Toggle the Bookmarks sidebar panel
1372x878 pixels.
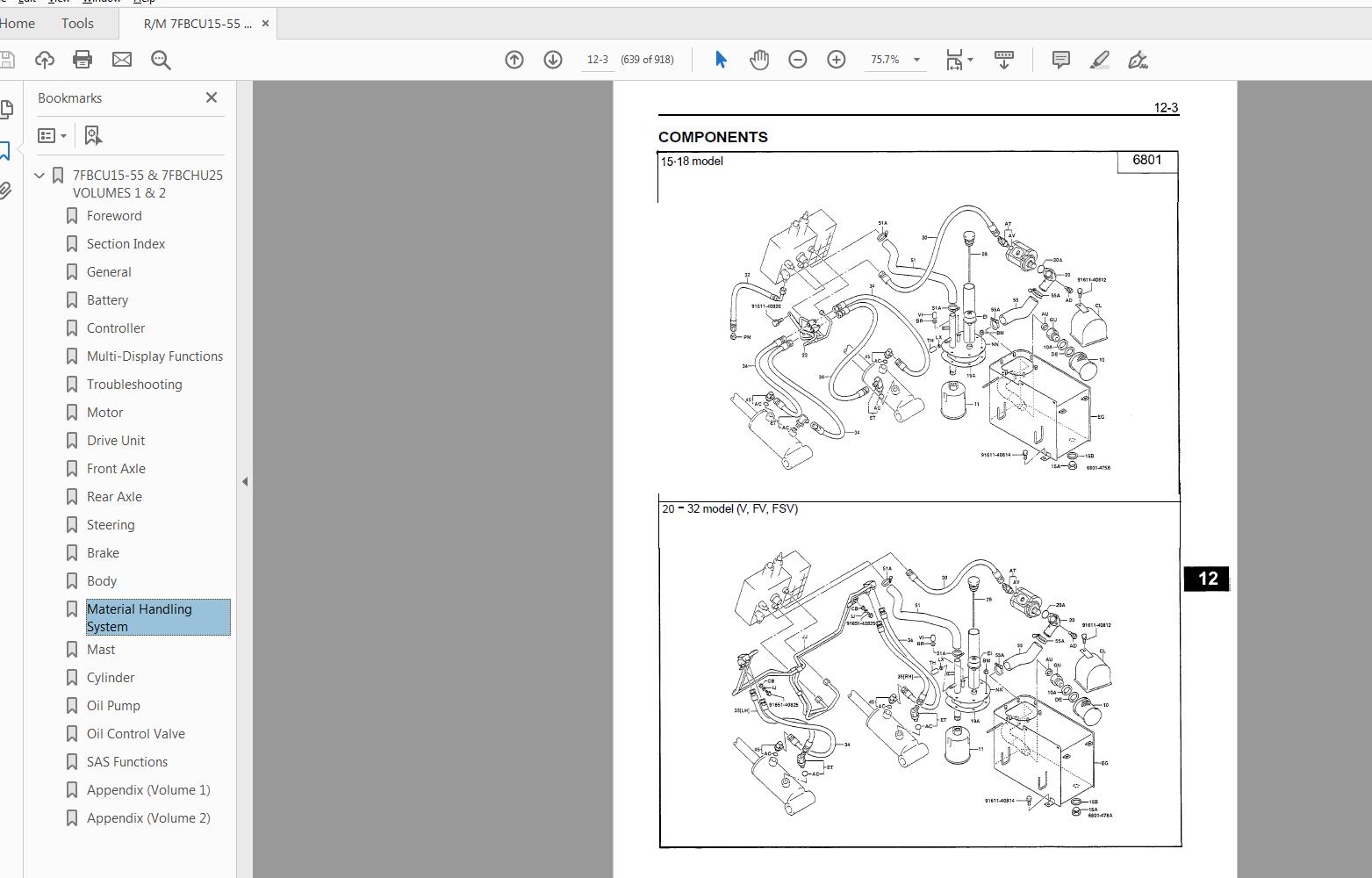point(8,150)
